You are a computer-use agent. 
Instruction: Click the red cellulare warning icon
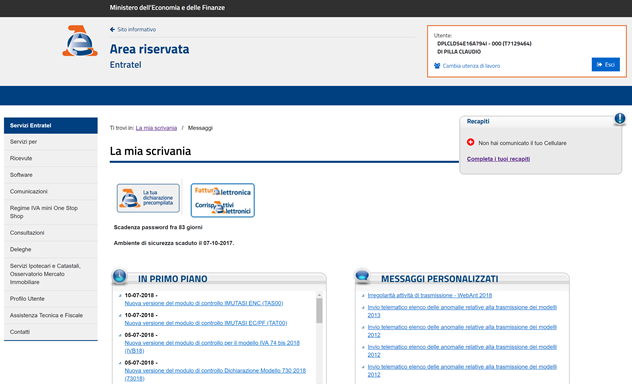pyautogui.click(x=470, y=142)
